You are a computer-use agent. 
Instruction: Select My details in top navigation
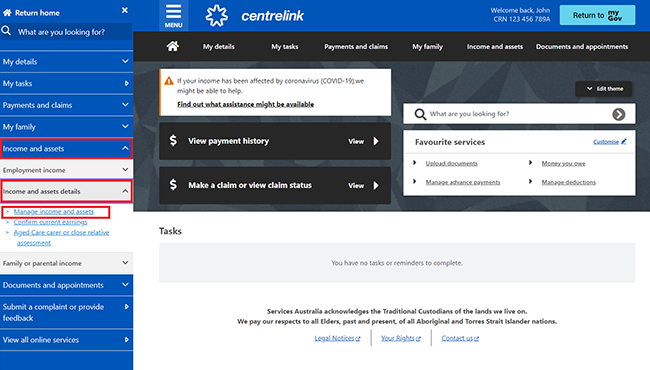218,46
